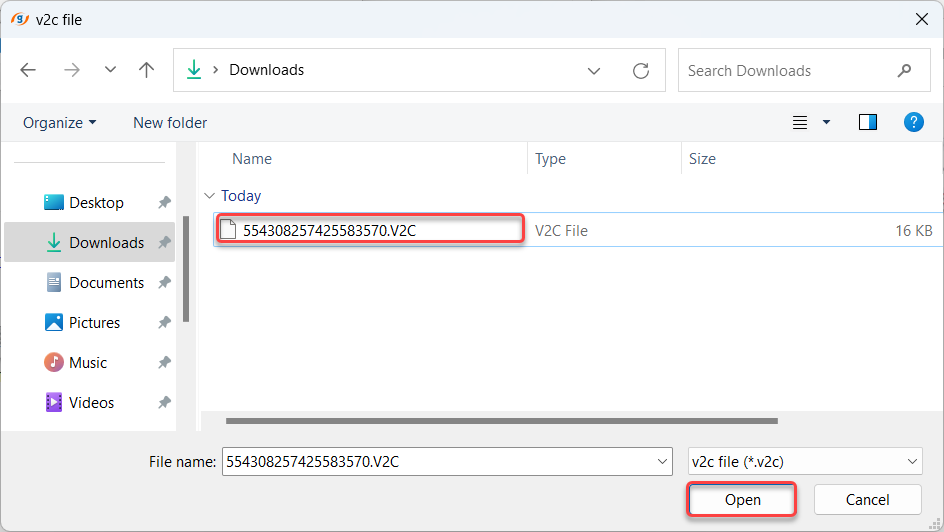Unpin Desktop using its pin icon

[164, 203]
